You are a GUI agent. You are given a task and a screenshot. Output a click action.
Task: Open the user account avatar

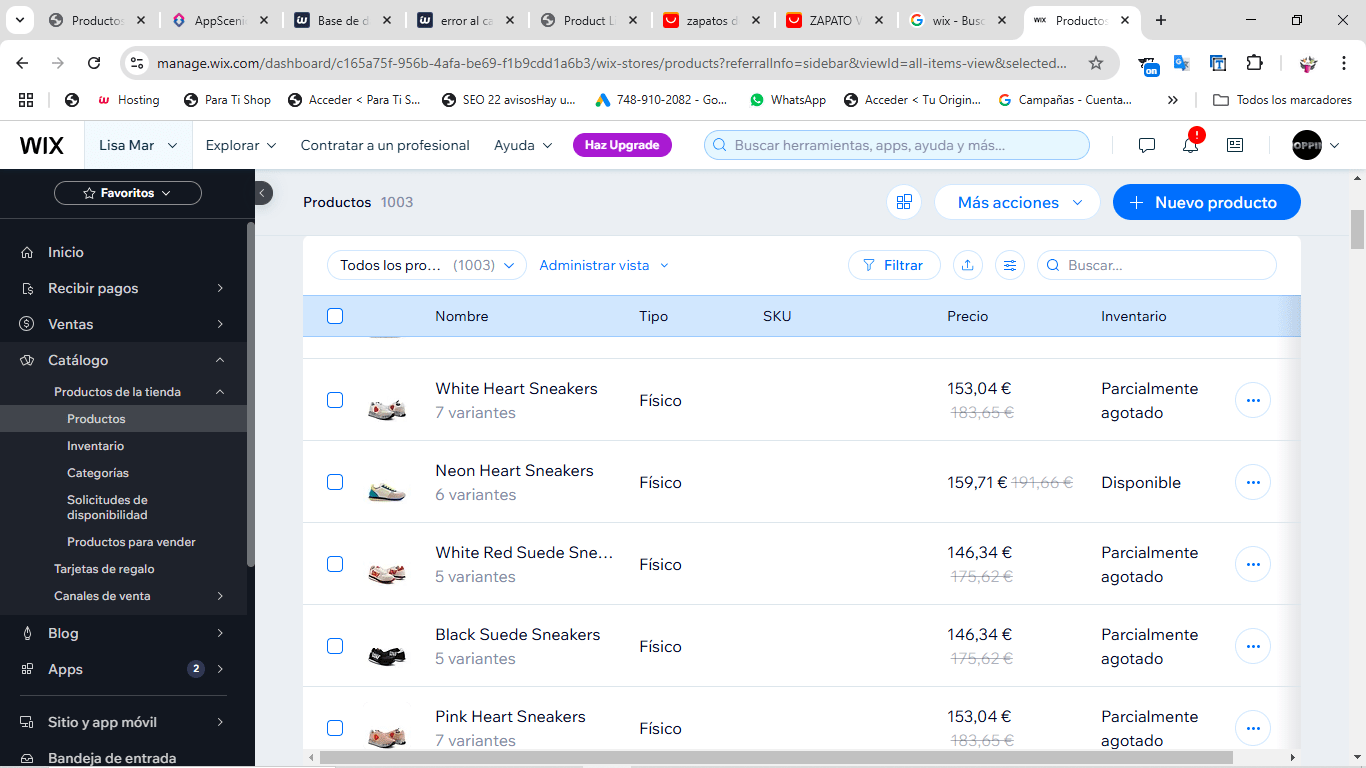click(1307, 145)
